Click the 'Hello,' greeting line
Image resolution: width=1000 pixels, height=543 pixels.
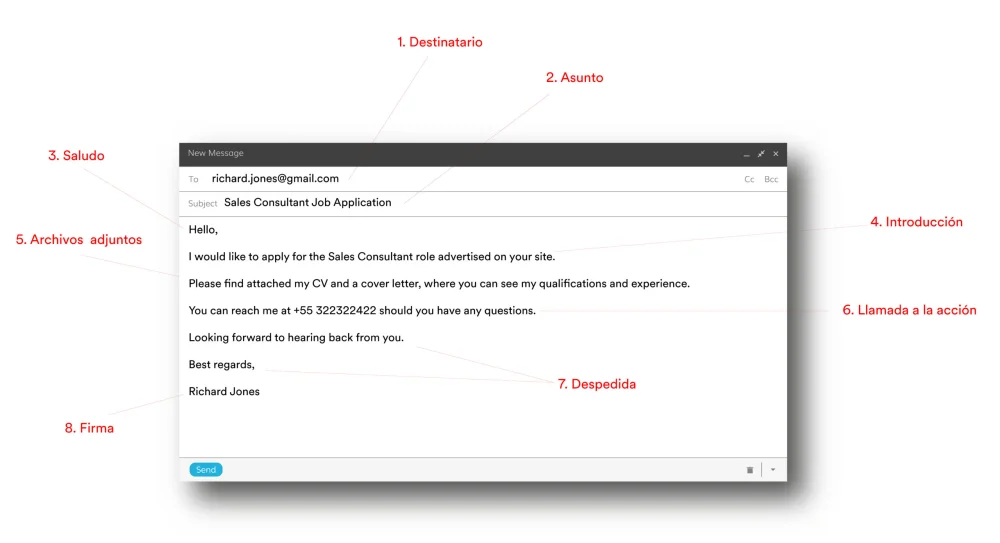pos(203,230)
